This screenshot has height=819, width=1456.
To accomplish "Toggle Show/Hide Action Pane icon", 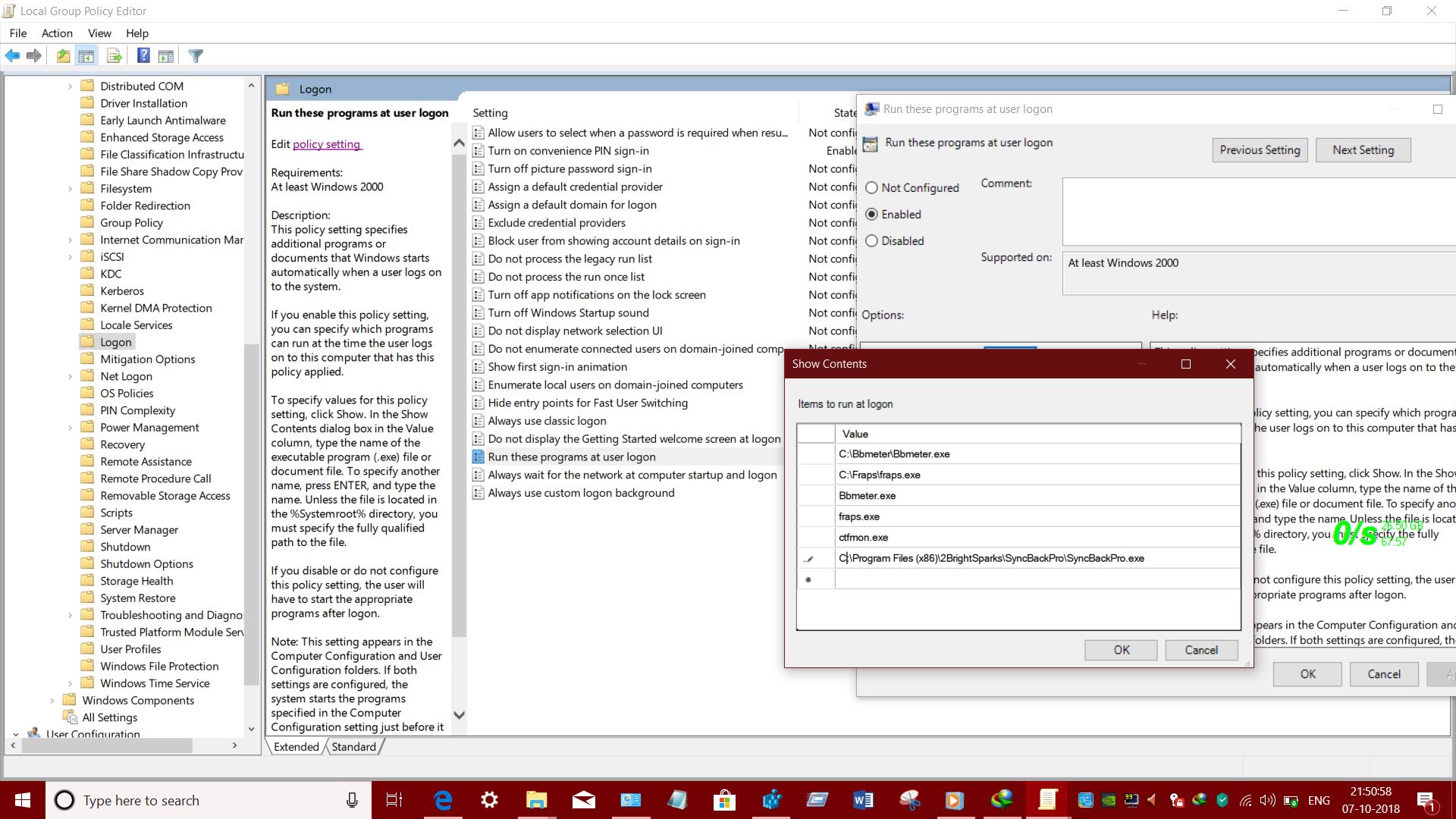I will point(166,55).
